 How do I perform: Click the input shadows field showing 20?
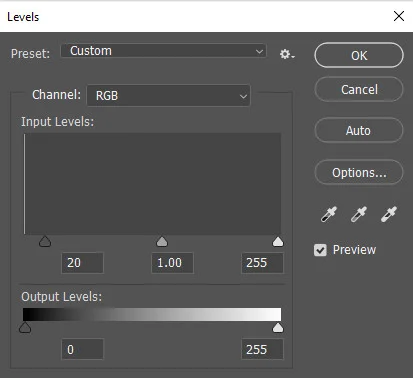82,263
